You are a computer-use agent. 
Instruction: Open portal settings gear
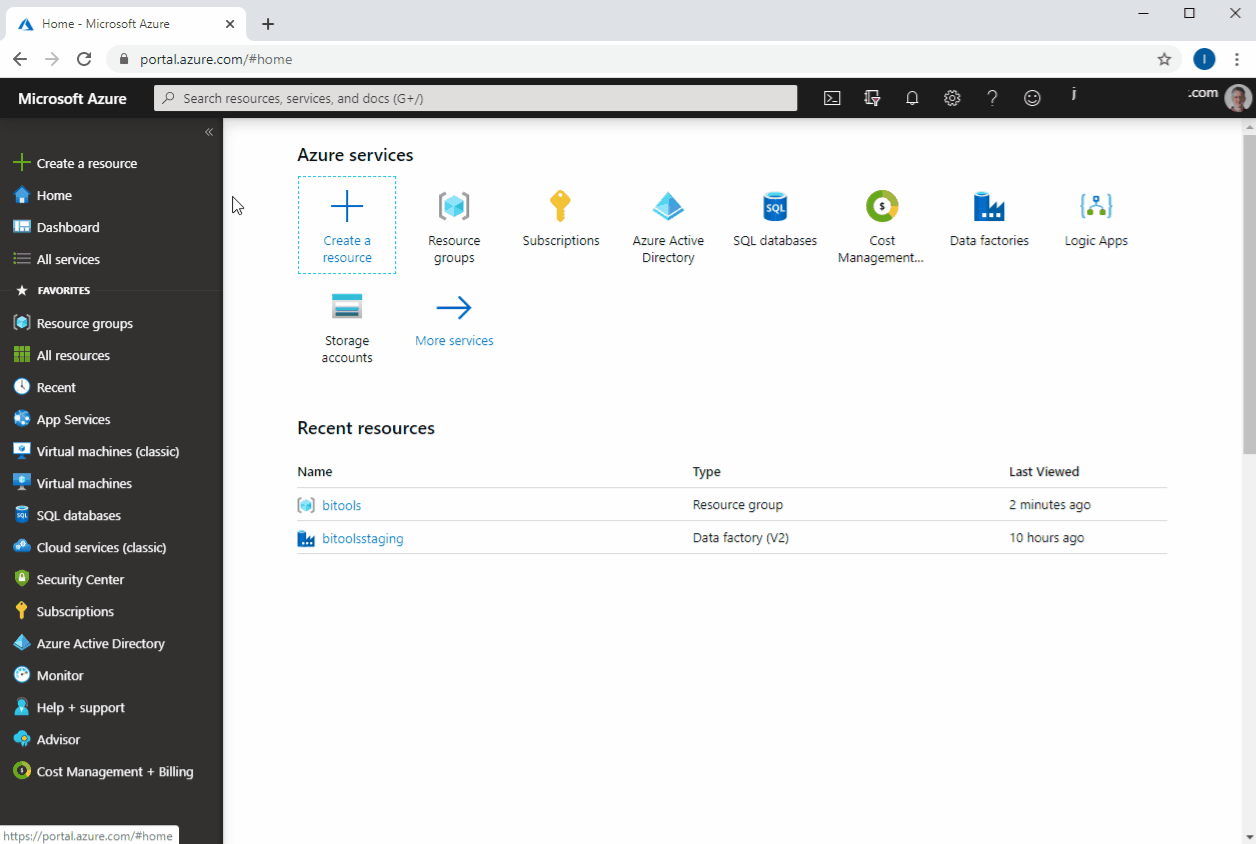pyautogui.click(x=951, y=97)
